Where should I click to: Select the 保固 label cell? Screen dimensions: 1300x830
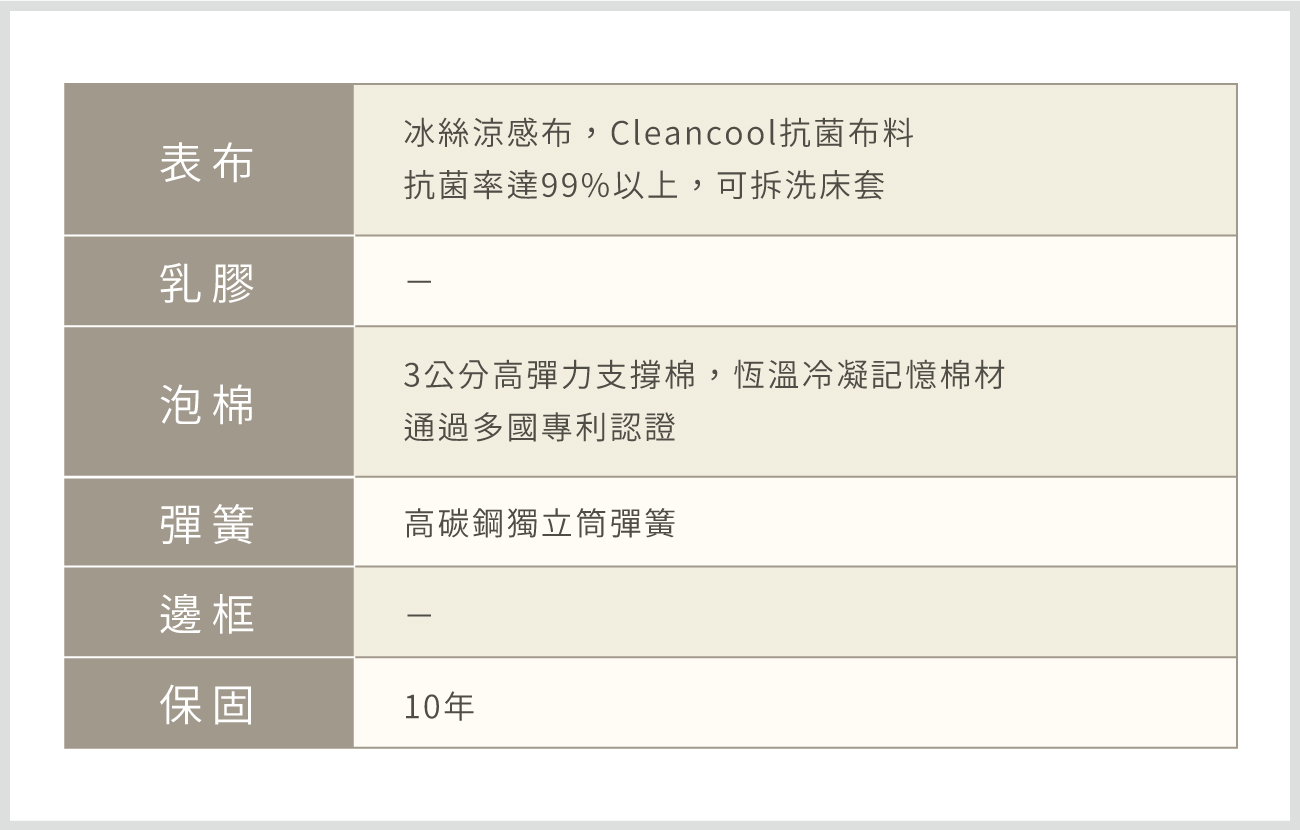point(208,704)
